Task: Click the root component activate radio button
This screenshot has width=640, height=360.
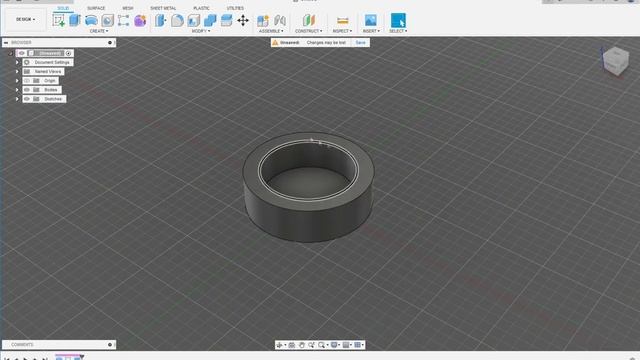Action: (69, 53)
